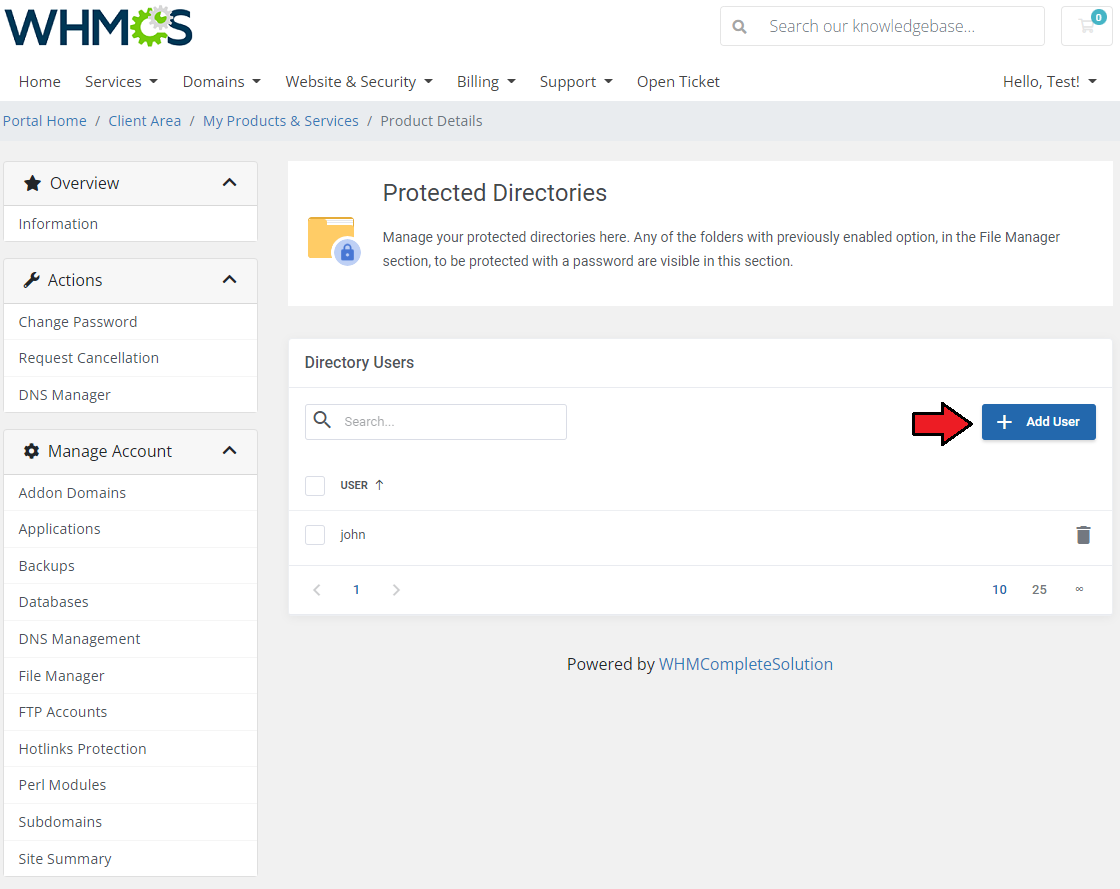Screen dimensions: 1120x889
Task: Toggle the select-all users checkbox
Action: click(x=315, y=486)
